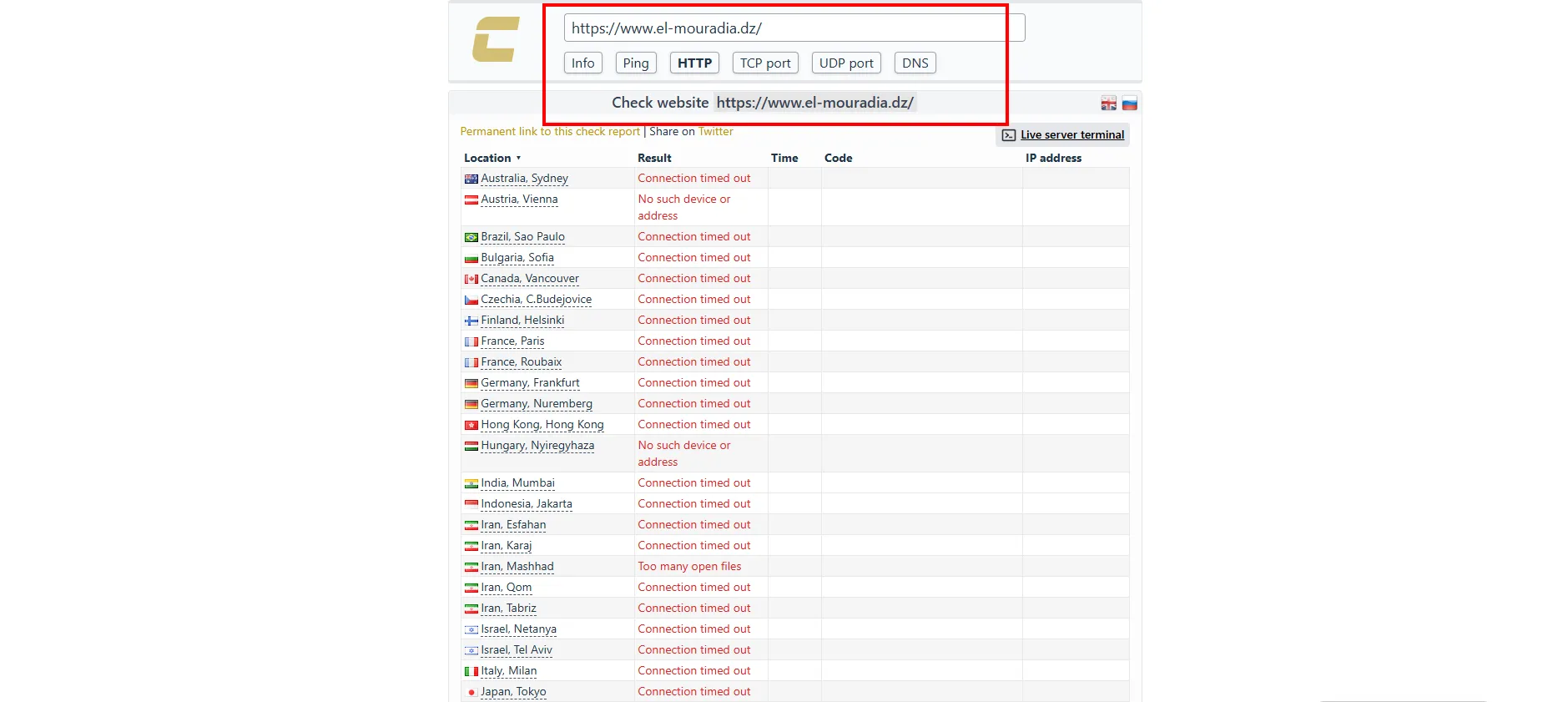Image resolution: width=1568 pixels, height=702 pixels.
Task: Click the Result column header
Action: coord(654,158)
